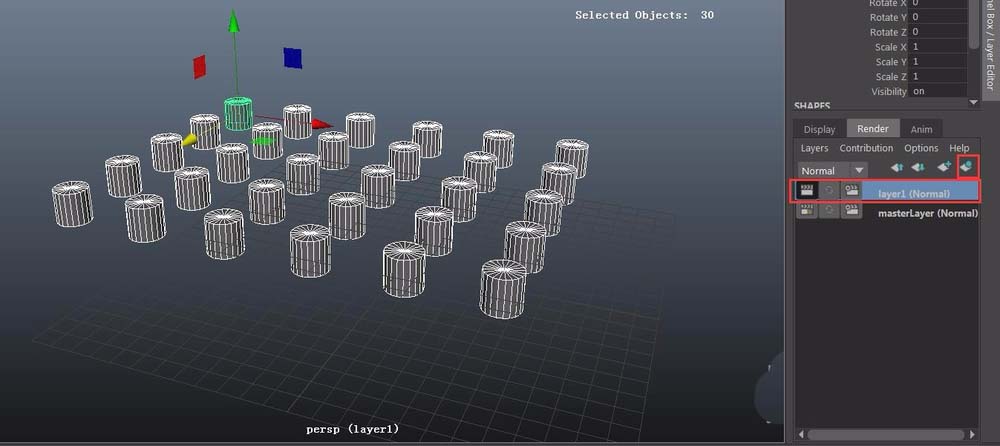The width and height of the screenshot is (1000, 446).
Task: Click layer editor horizontal scrollbar right arrow
Action: point(973,435)
